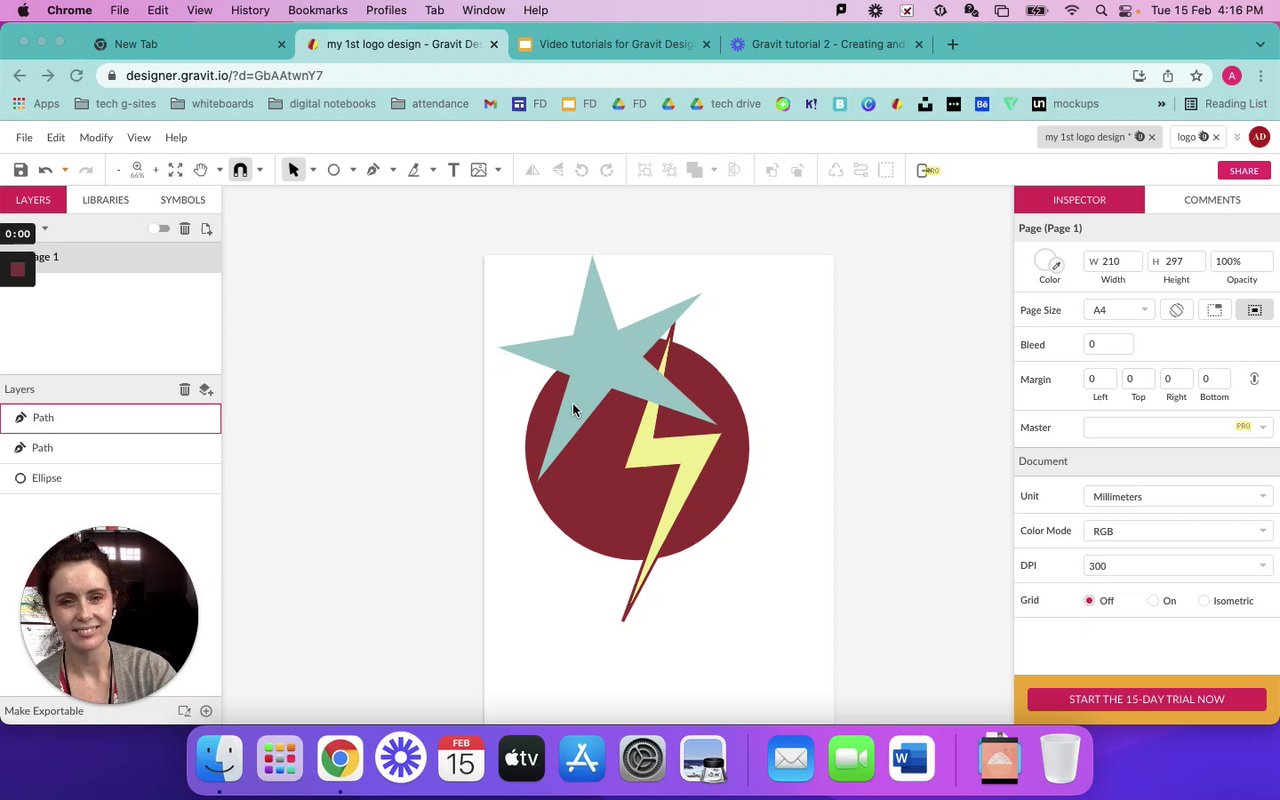Screen dimensions: 1280x800
Task: Open Finder from the Dock
Action: pyautogui.click(x=219, y=759)
